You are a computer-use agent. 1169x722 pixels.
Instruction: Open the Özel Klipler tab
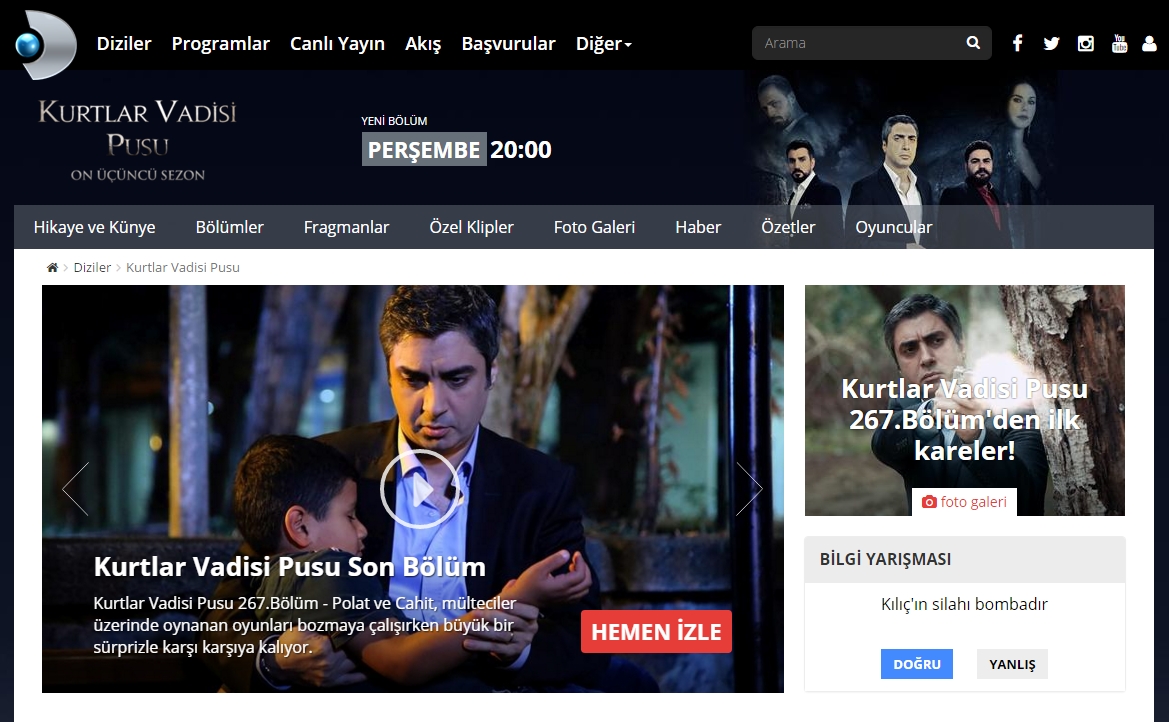[x=471, y=227]
